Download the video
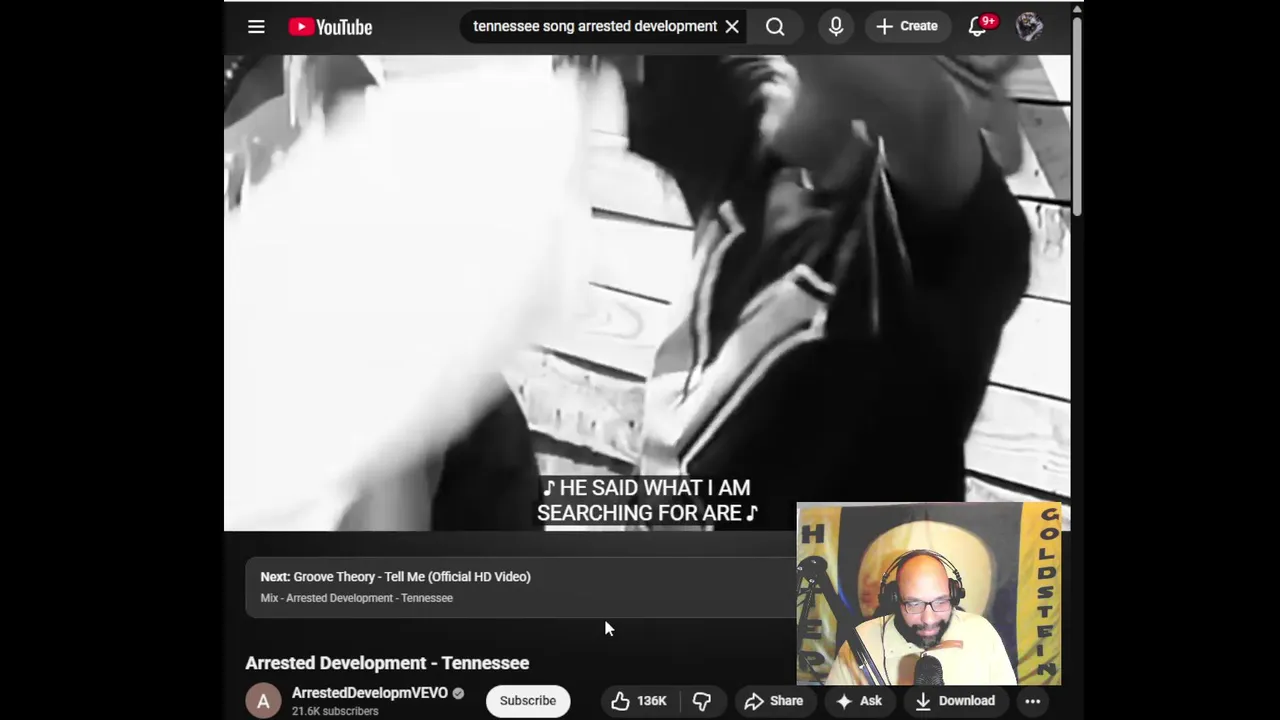This screenshot has width=1280, height=720. pyautogui.click(x=955, y=701)
